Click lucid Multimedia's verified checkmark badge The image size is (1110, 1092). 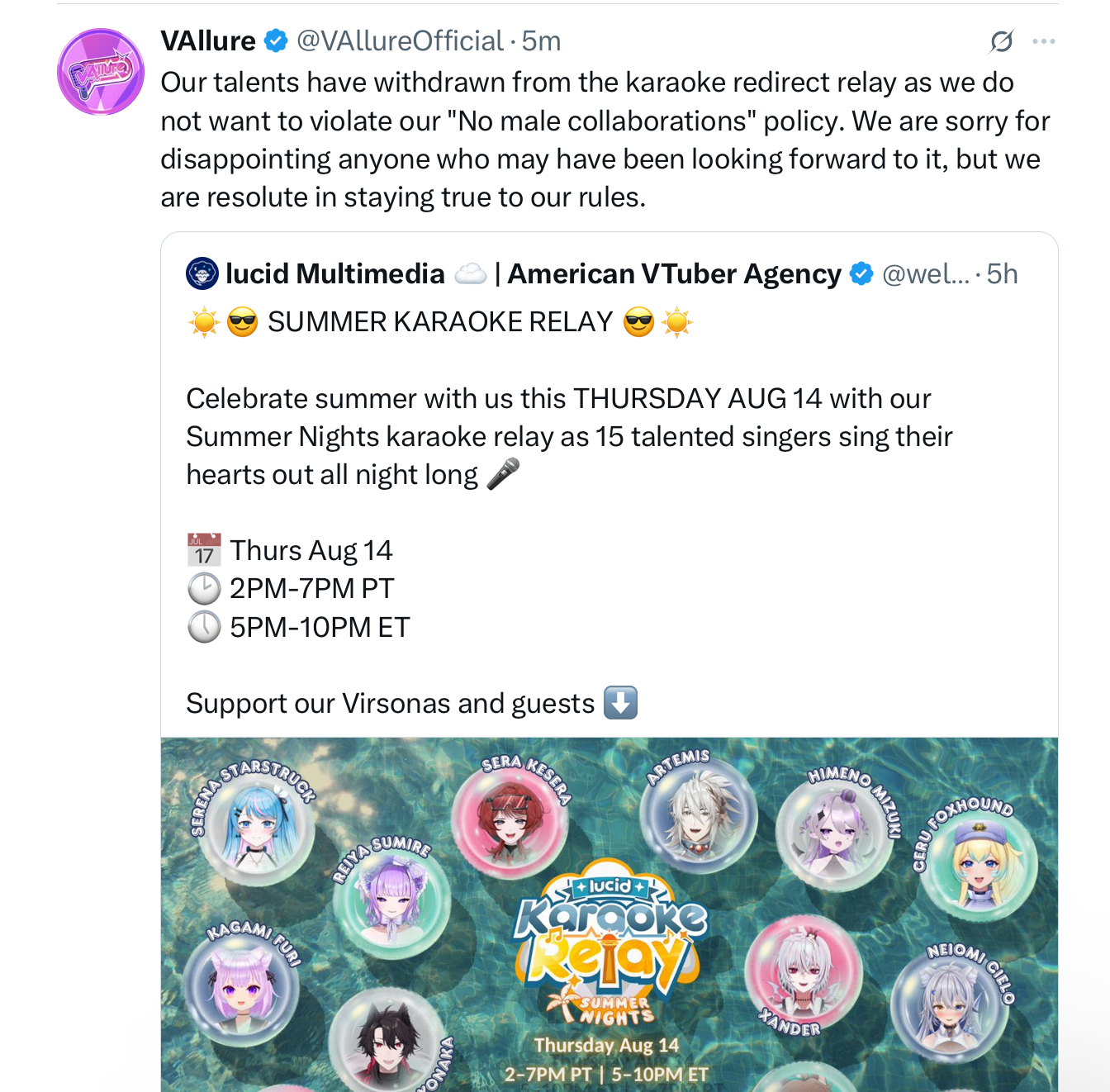point(861,273)
